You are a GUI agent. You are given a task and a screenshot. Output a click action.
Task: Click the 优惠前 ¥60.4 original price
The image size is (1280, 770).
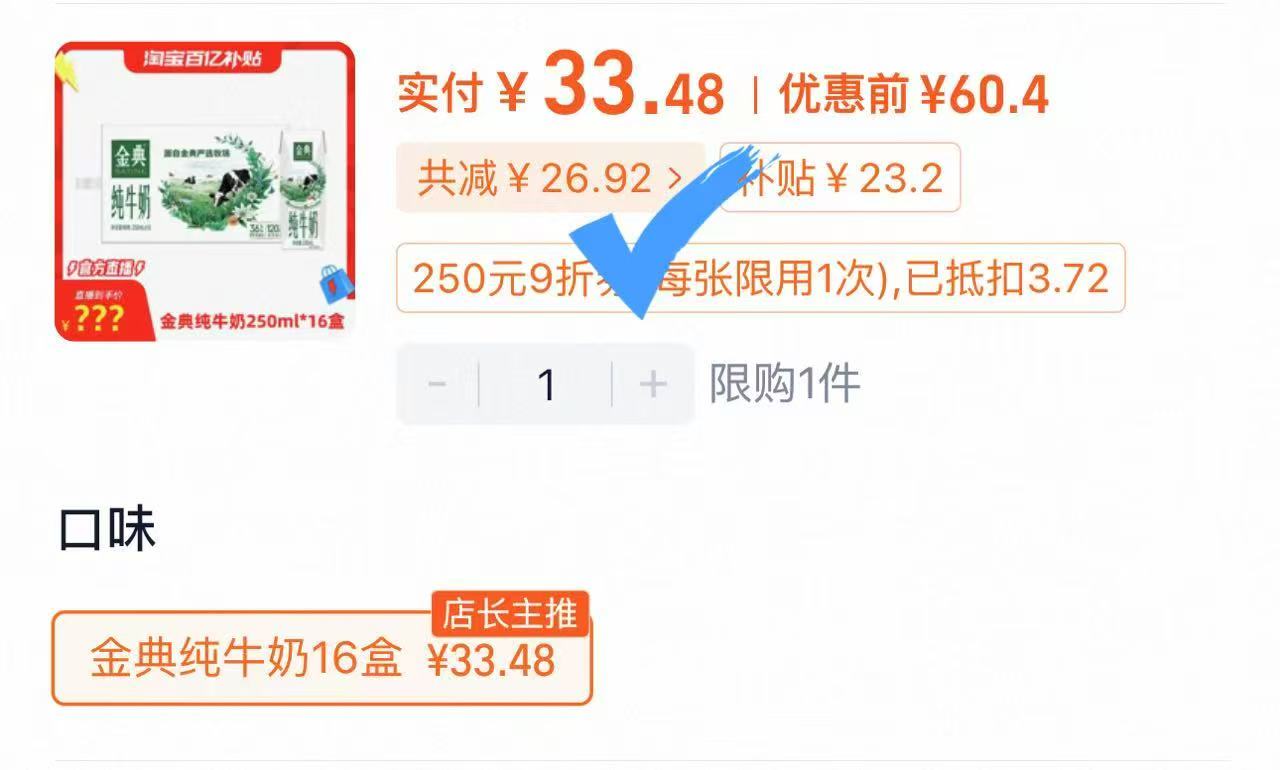(914, 95)
